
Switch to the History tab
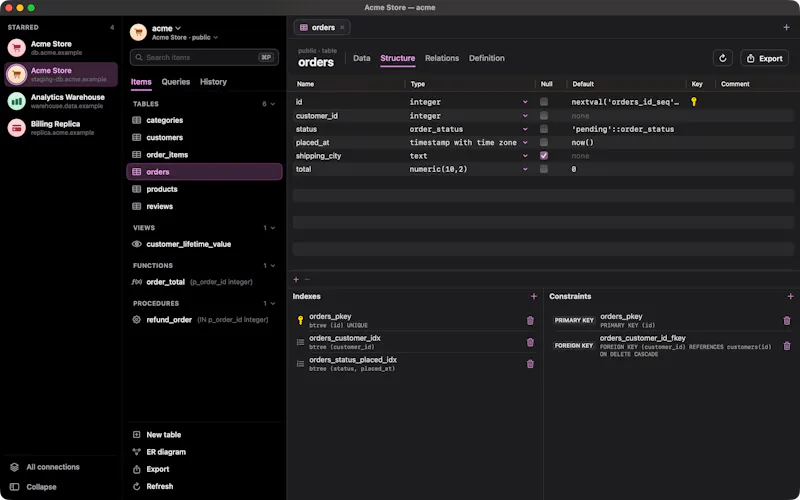point(213,82)
